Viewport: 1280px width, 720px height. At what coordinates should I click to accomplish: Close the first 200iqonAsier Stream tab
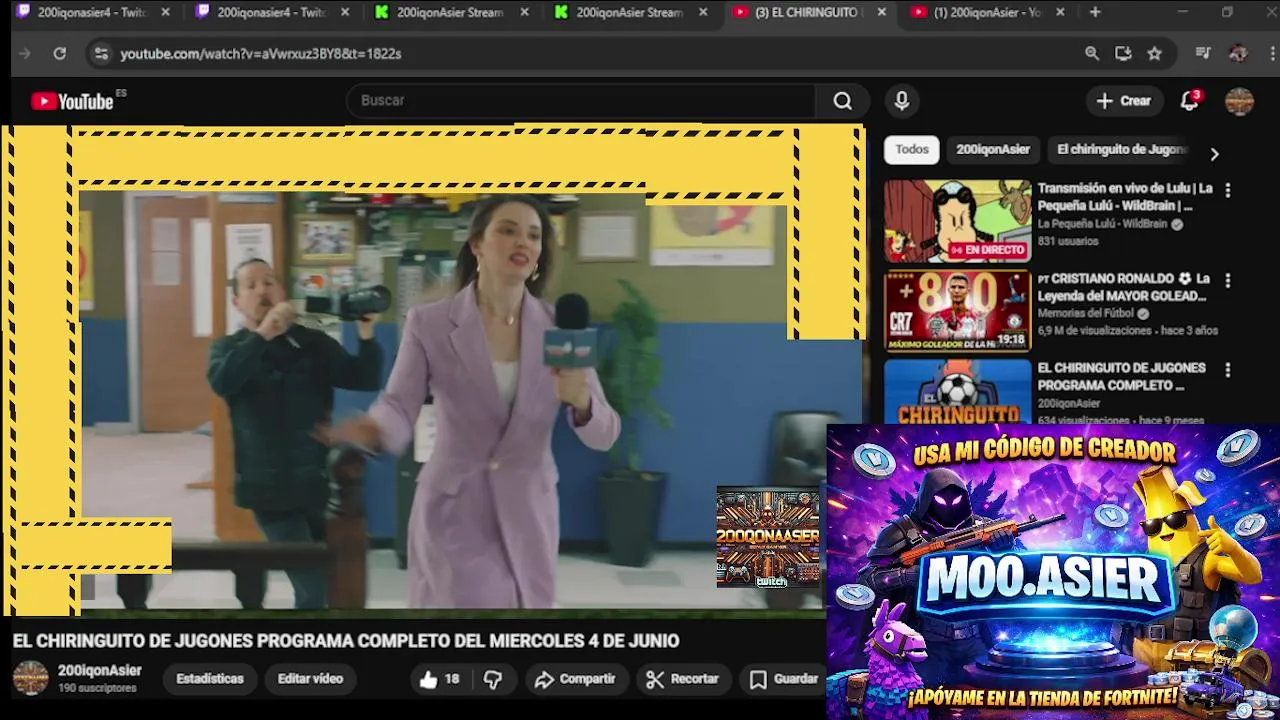(525, 12)
